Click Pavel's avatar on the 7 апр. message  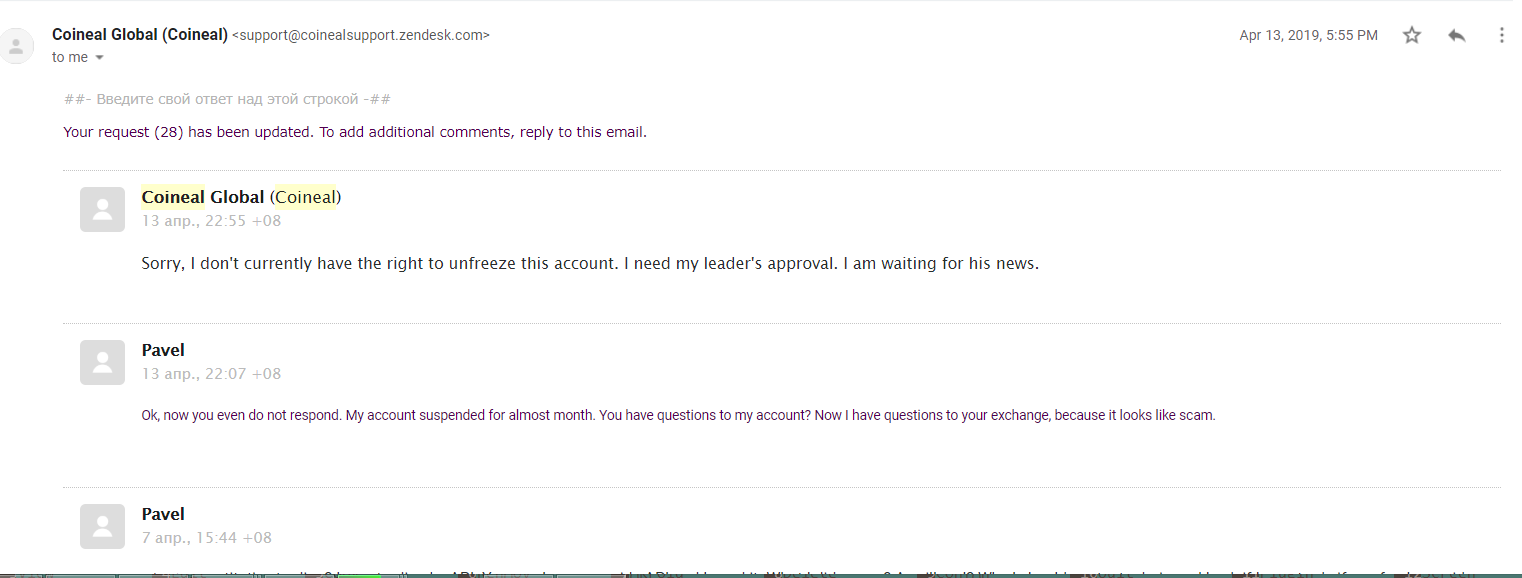pyautogui.click(x=102, y=526)
